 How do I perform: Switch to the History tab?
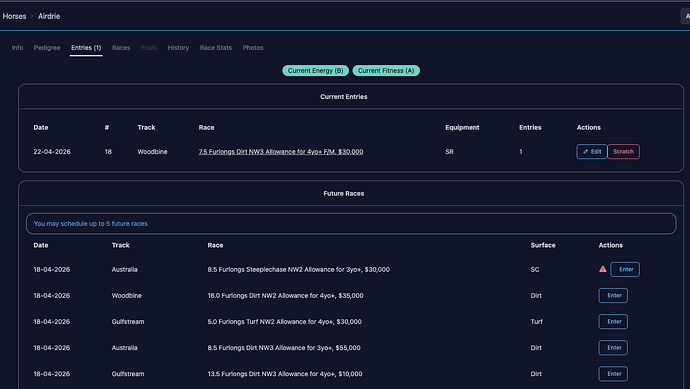(178, 48)
